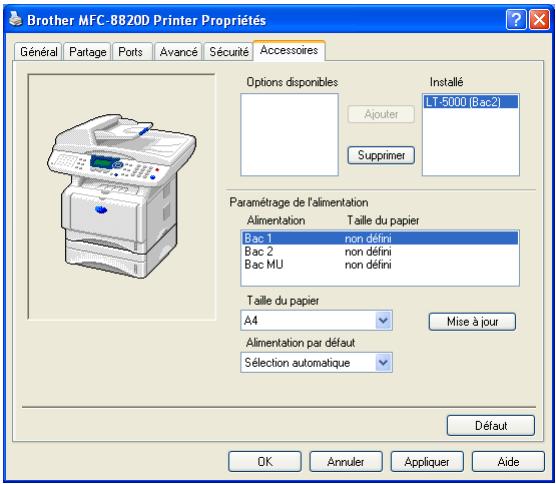Click the Options disponibles list box

click(x=289, y=134)
